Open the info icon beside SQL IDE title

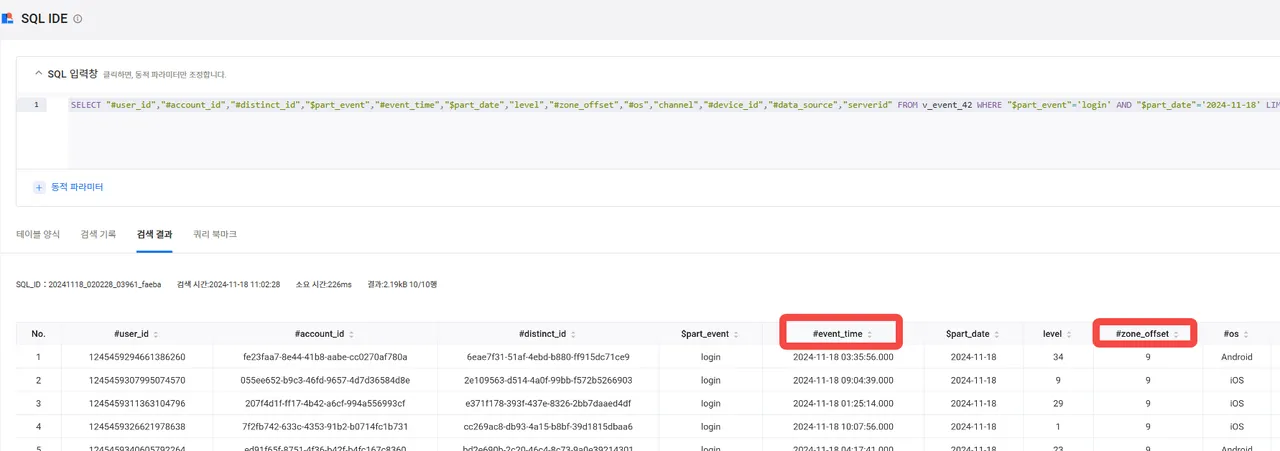point(78,19)
